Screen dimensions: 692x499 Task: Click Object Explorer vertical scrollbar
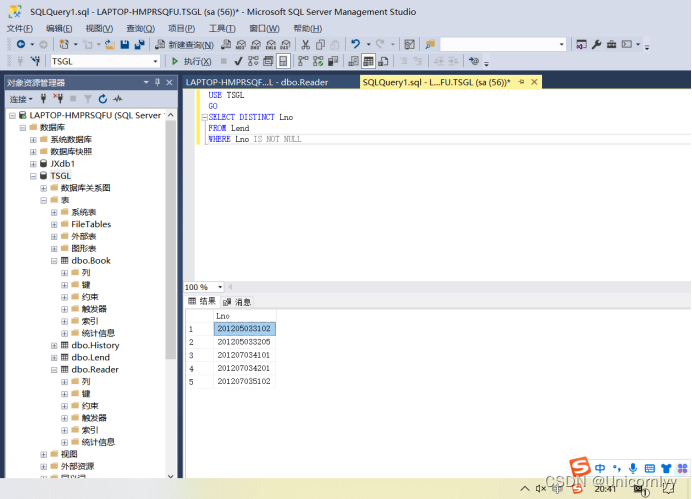pos(171,240)
